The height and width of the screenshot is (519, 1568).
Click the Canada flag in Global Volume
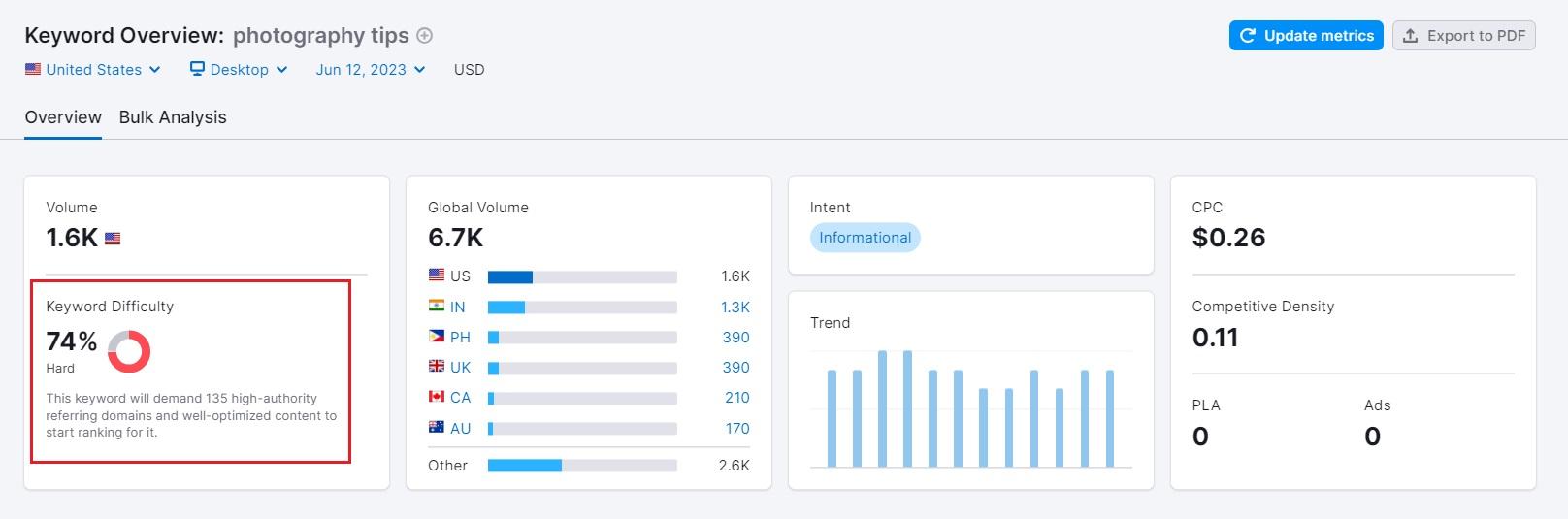[x=437, y=397]
